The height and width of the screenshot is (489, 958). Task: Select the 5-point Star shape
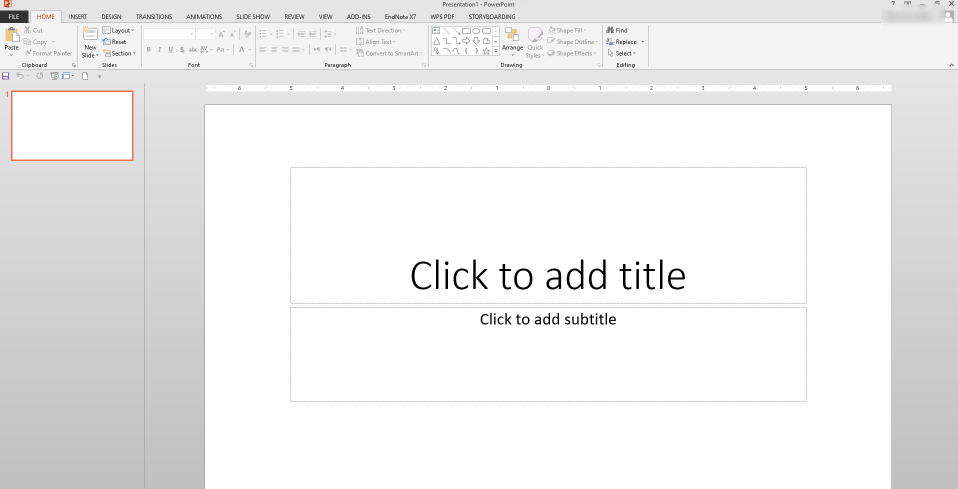pyautogui.click(x=486, y=51)
